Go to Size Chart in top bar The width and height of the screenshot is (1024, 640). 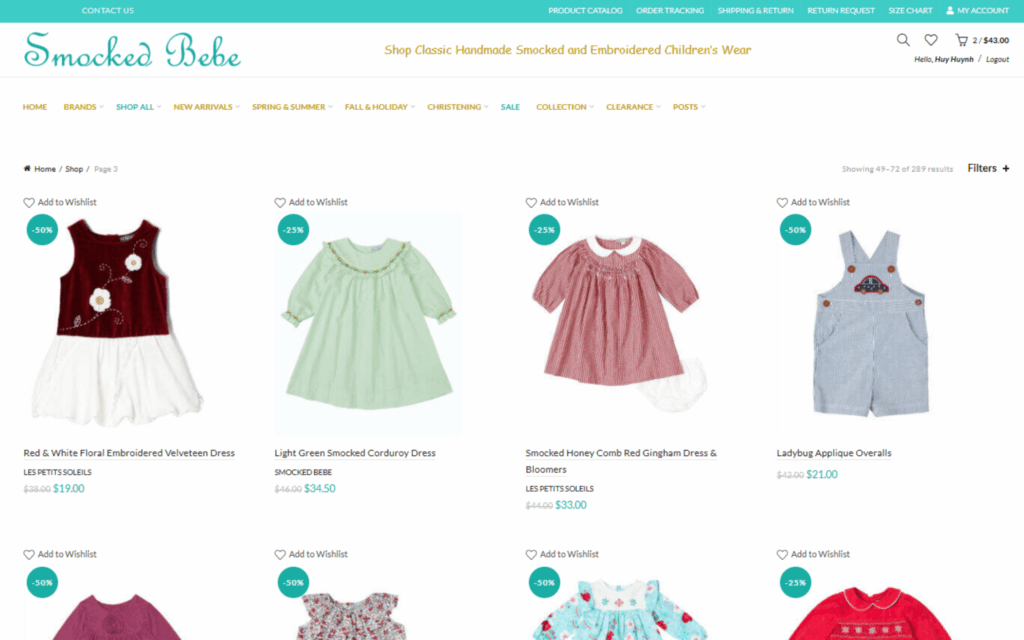click(x=910, y=10)
